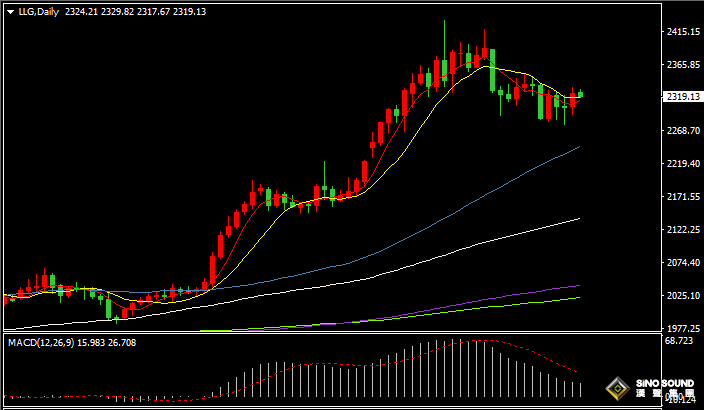The image size is (704, 410).
Task: Click the tallest green candle wick at peak
Action: [445, 35]
